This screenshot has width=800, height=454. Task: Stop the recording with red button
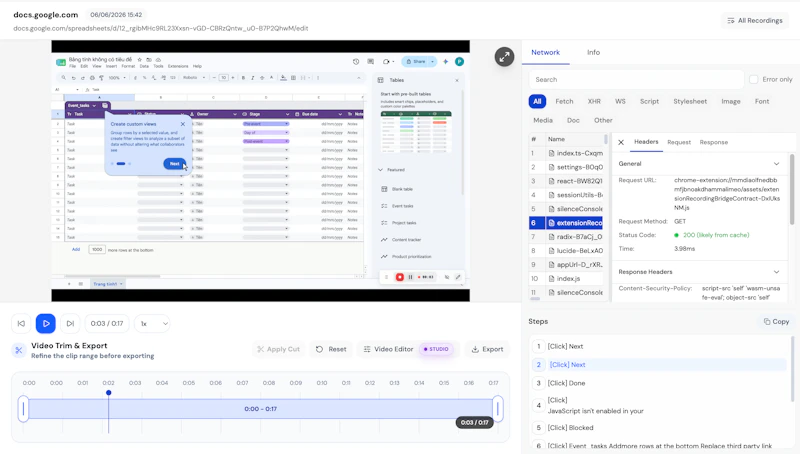point(399,277)
